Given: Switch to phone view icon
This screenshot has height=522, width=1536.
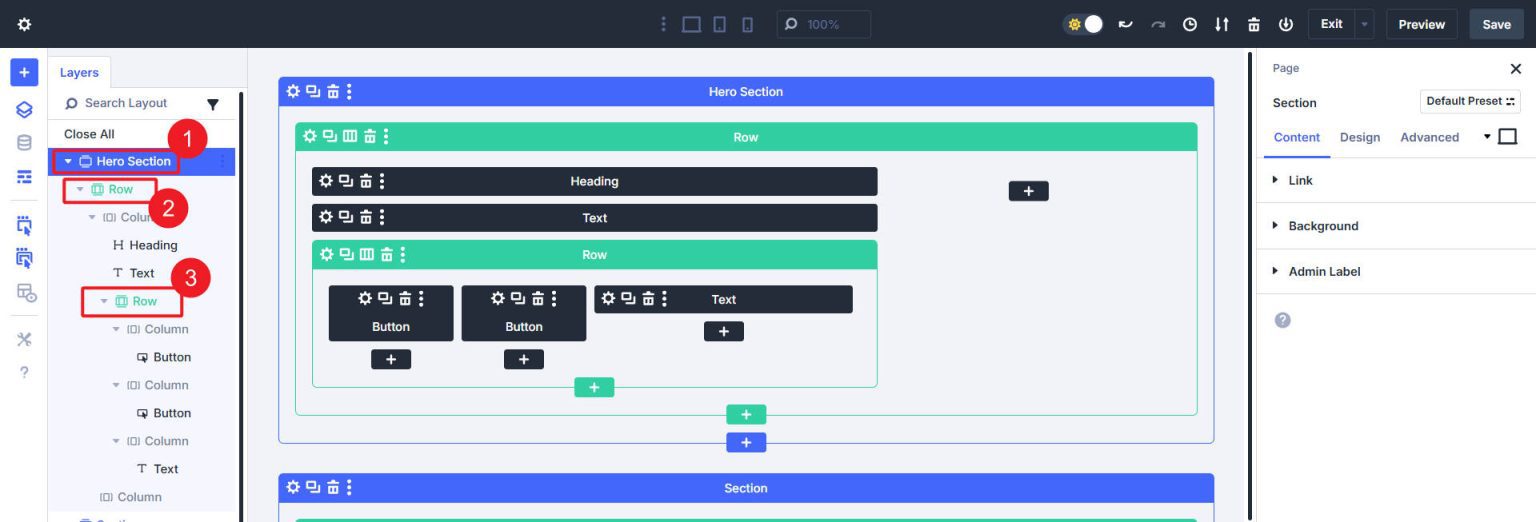Looking at the screenshot, I should click(x=747, y=24).
